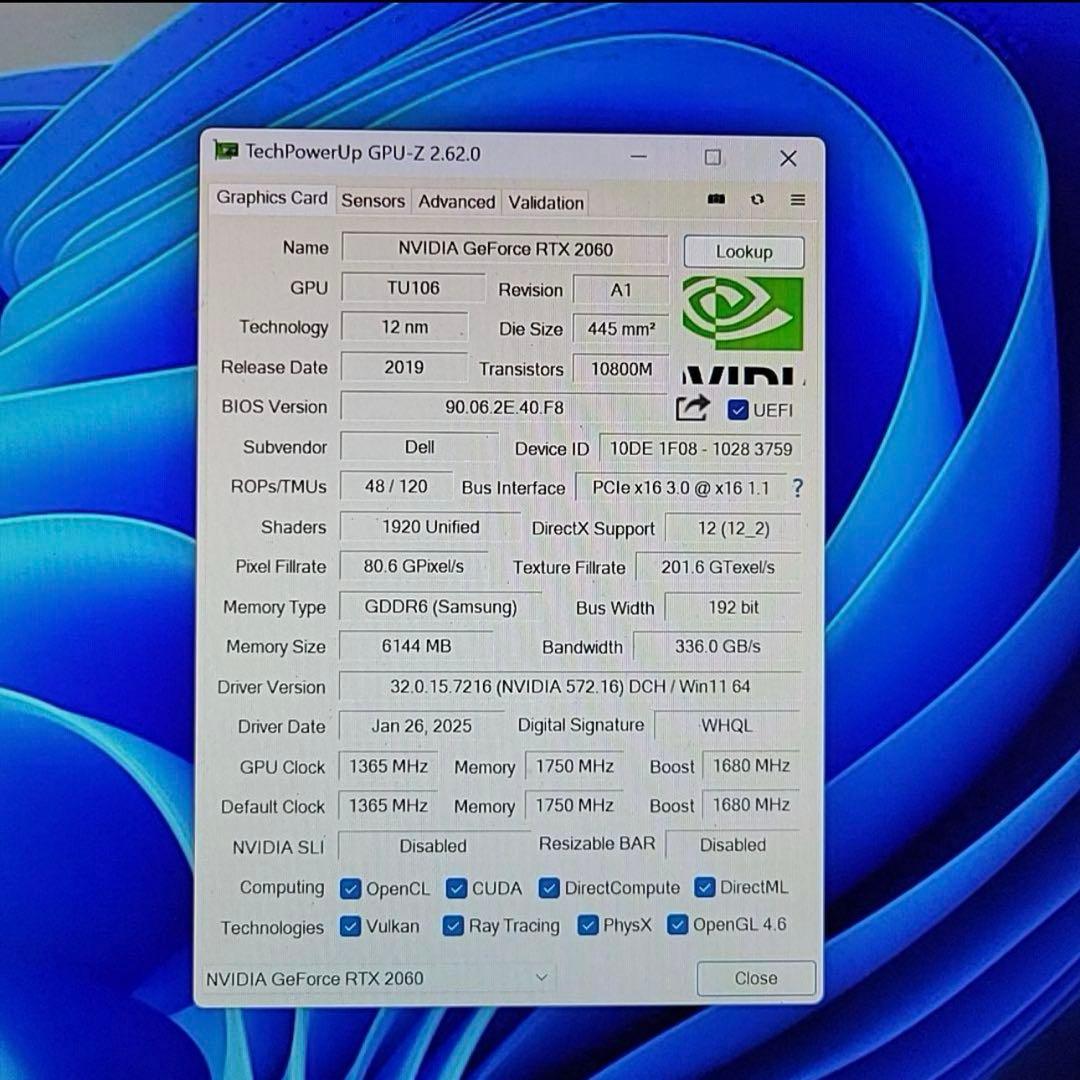Toggle the UEFI checkbox

pyautogui.click(x=737, y=409)
